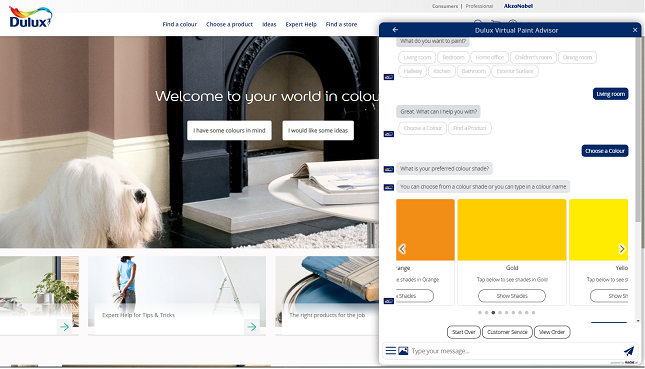Click I would like some ideas
Screen dimensions: 645x369
(x=318, y=130)
